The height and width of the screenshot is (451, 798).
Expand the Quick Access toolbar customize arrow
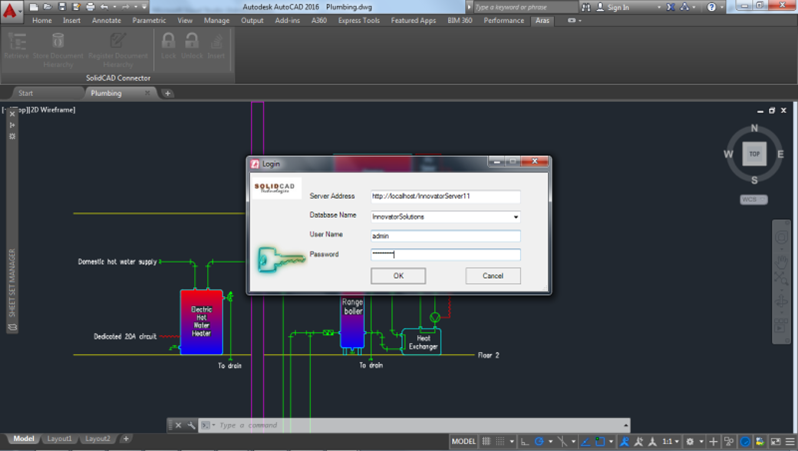[x=145, y=7]
